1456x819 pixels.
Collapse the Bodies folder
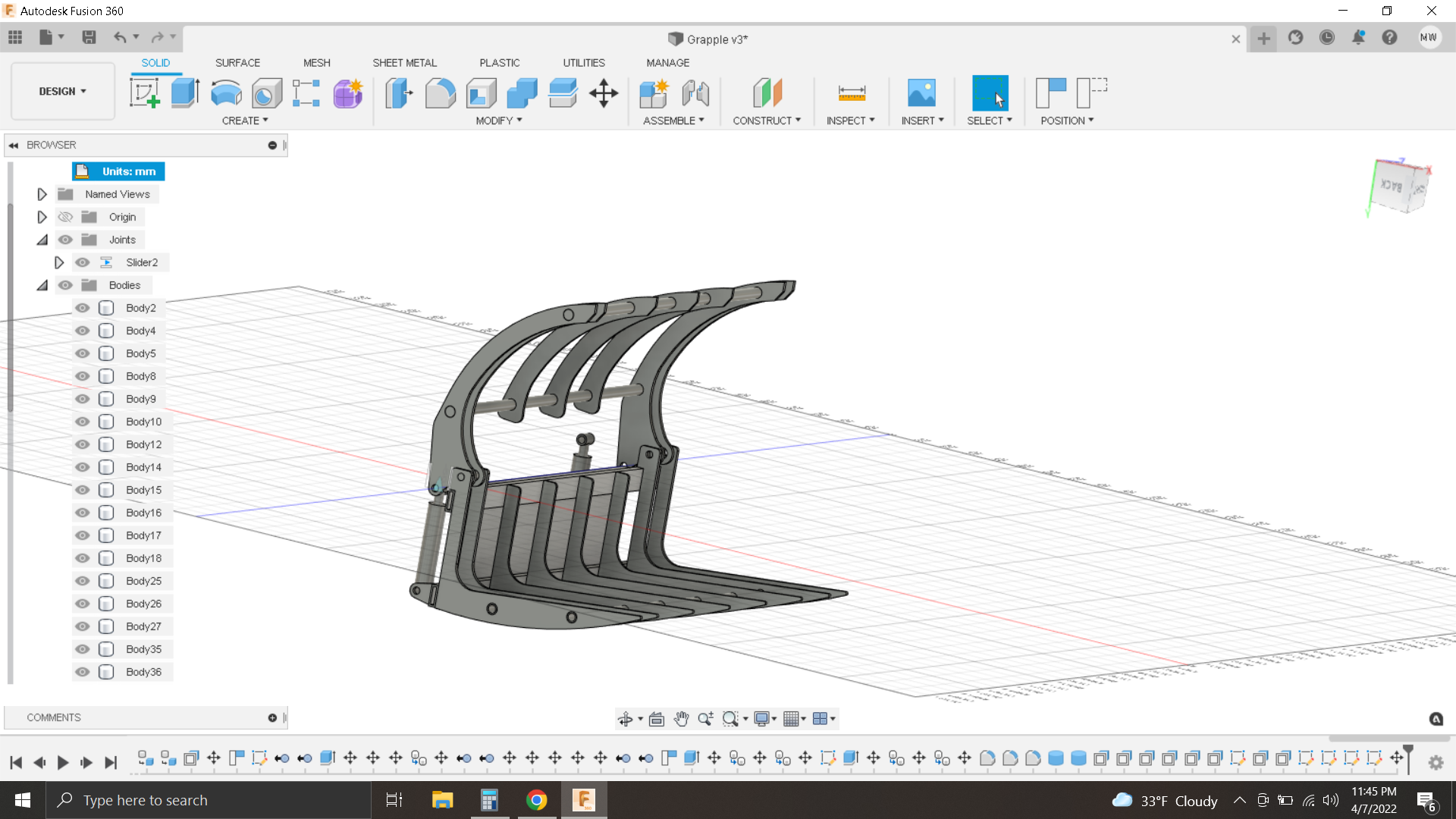click(x=42, y=285)
